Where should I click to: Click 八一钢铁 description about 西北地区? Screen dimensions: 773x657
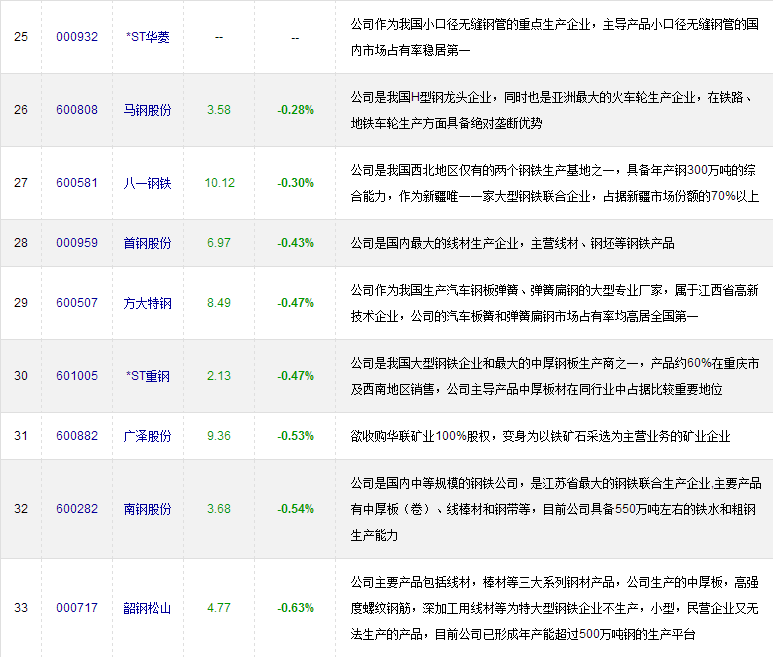click(555, 183)
